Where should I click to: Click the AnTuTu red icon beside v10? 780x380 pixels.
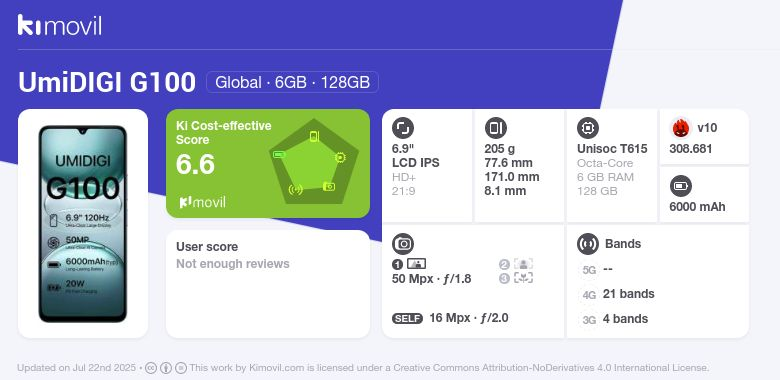pos(681,128)
